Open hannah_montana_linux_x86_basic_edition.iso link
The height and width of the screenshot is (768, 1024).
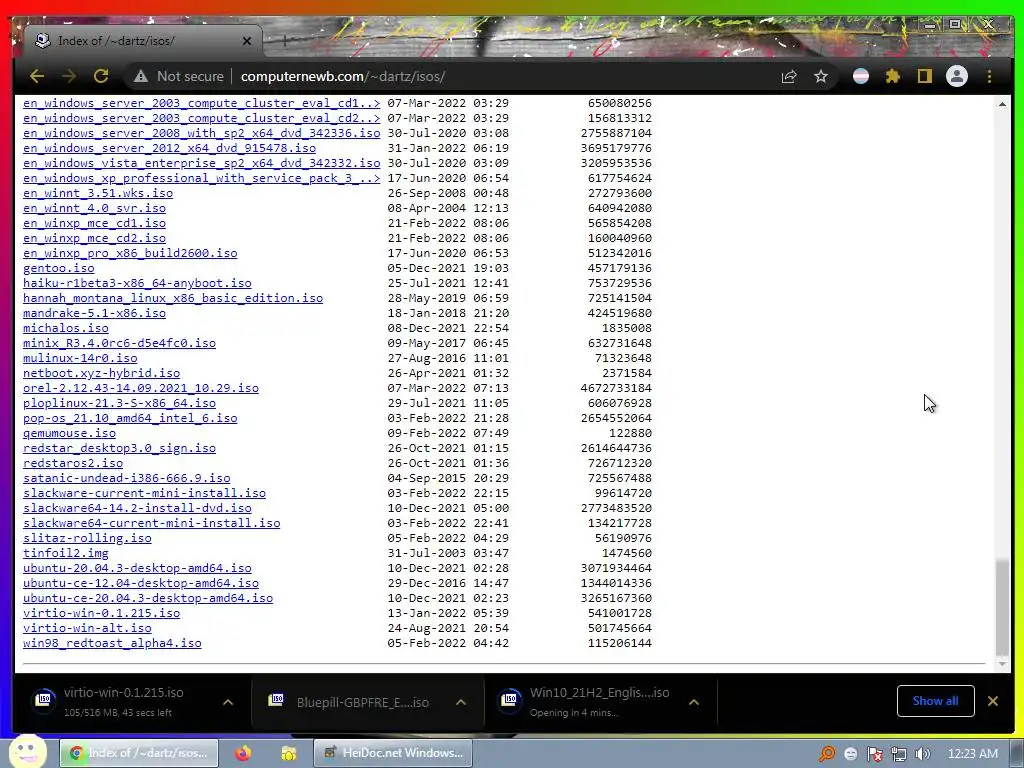click(x=173, y=298)
